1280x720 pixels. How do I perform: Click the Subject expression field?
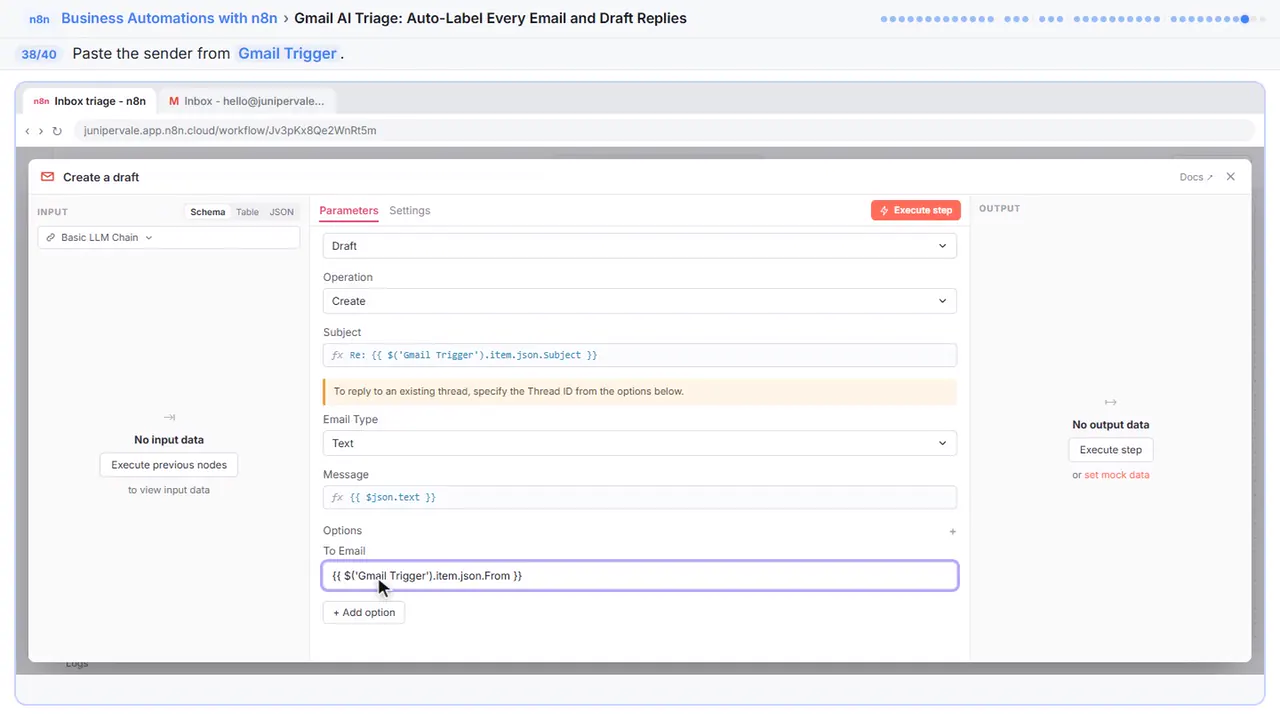640,355
